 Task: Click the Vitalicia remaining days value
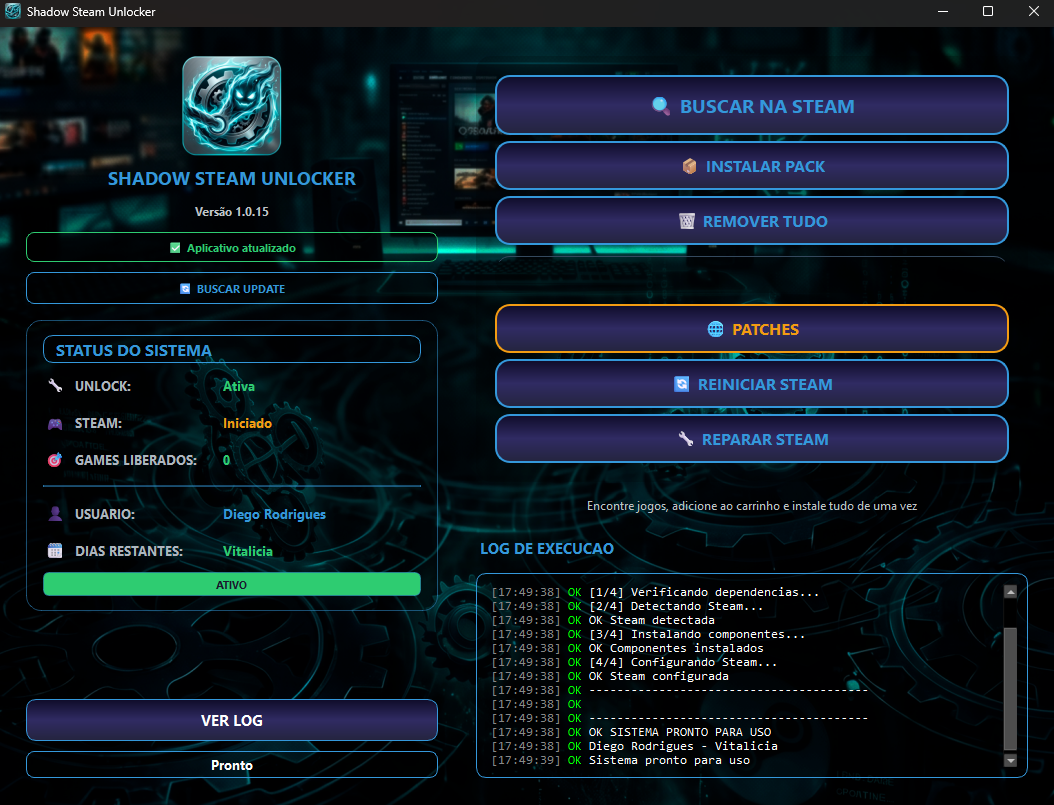(x=248, y=551)
